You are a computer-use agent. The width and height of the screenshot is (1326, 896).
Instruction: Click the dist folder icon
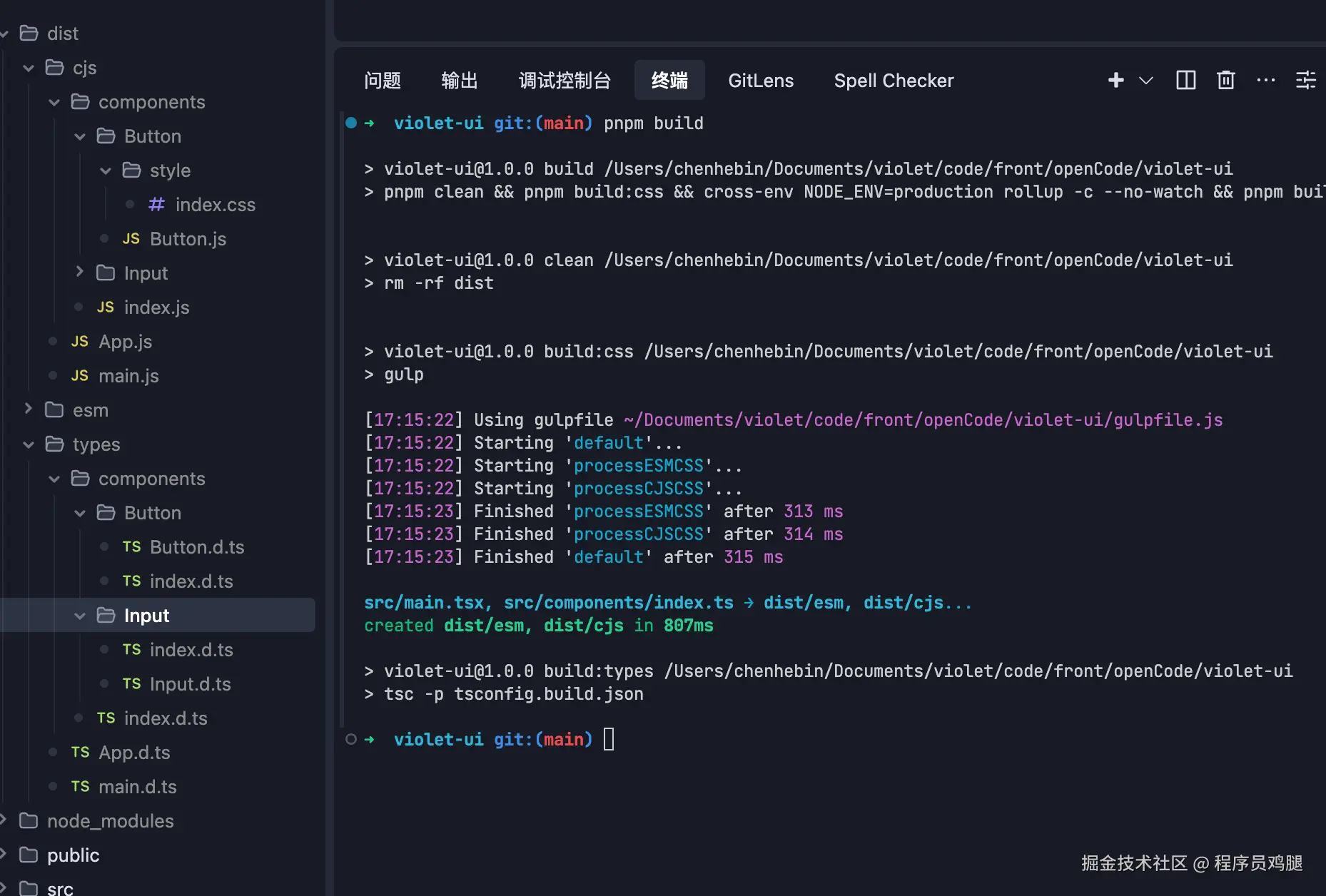pyautogui.click(x=29, y=34)
